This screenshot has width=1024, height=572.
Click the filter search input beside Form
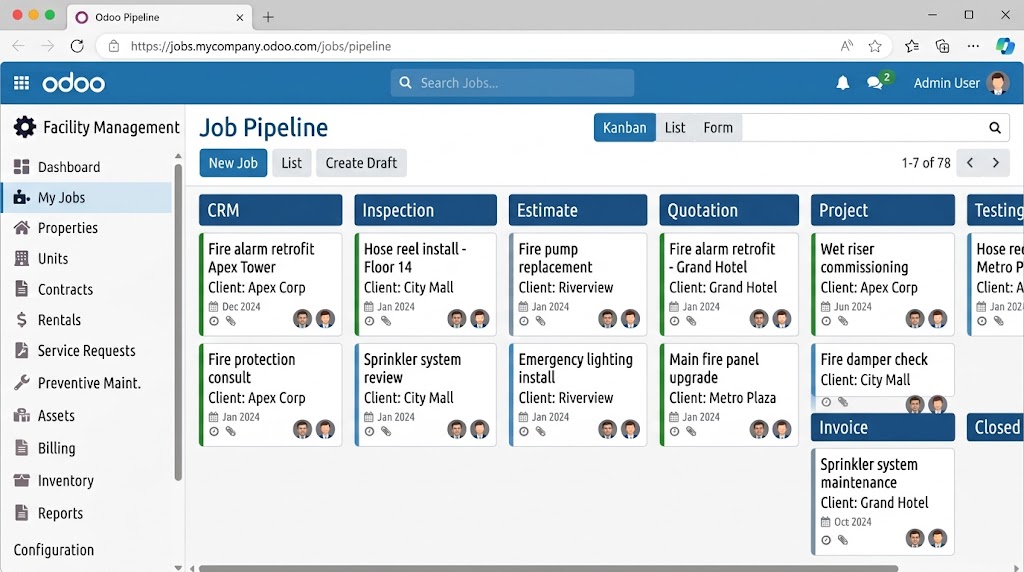tap(875, 127)
